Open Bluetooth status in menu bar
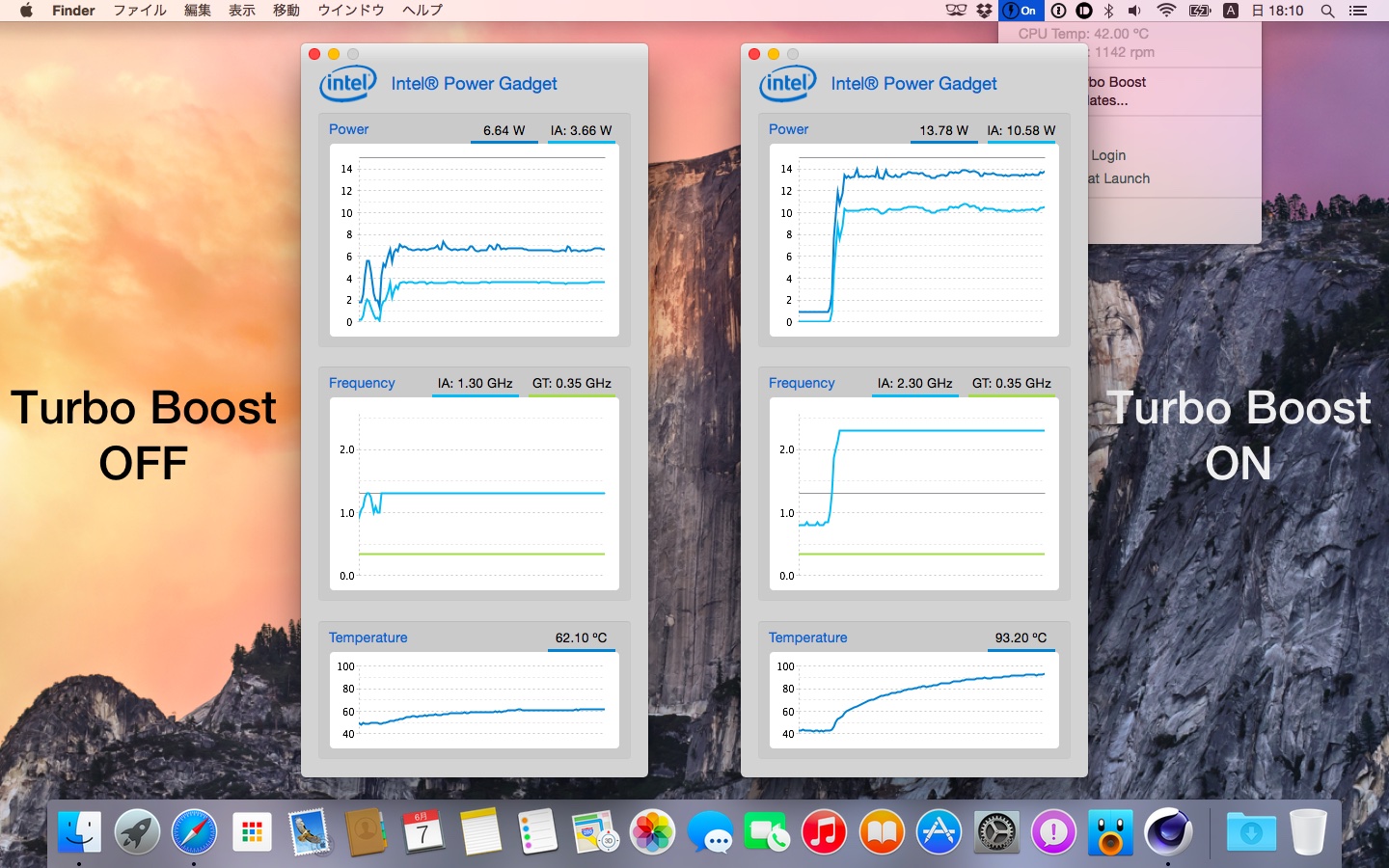Screen dimensions: 1389x868 (1109, 11)
